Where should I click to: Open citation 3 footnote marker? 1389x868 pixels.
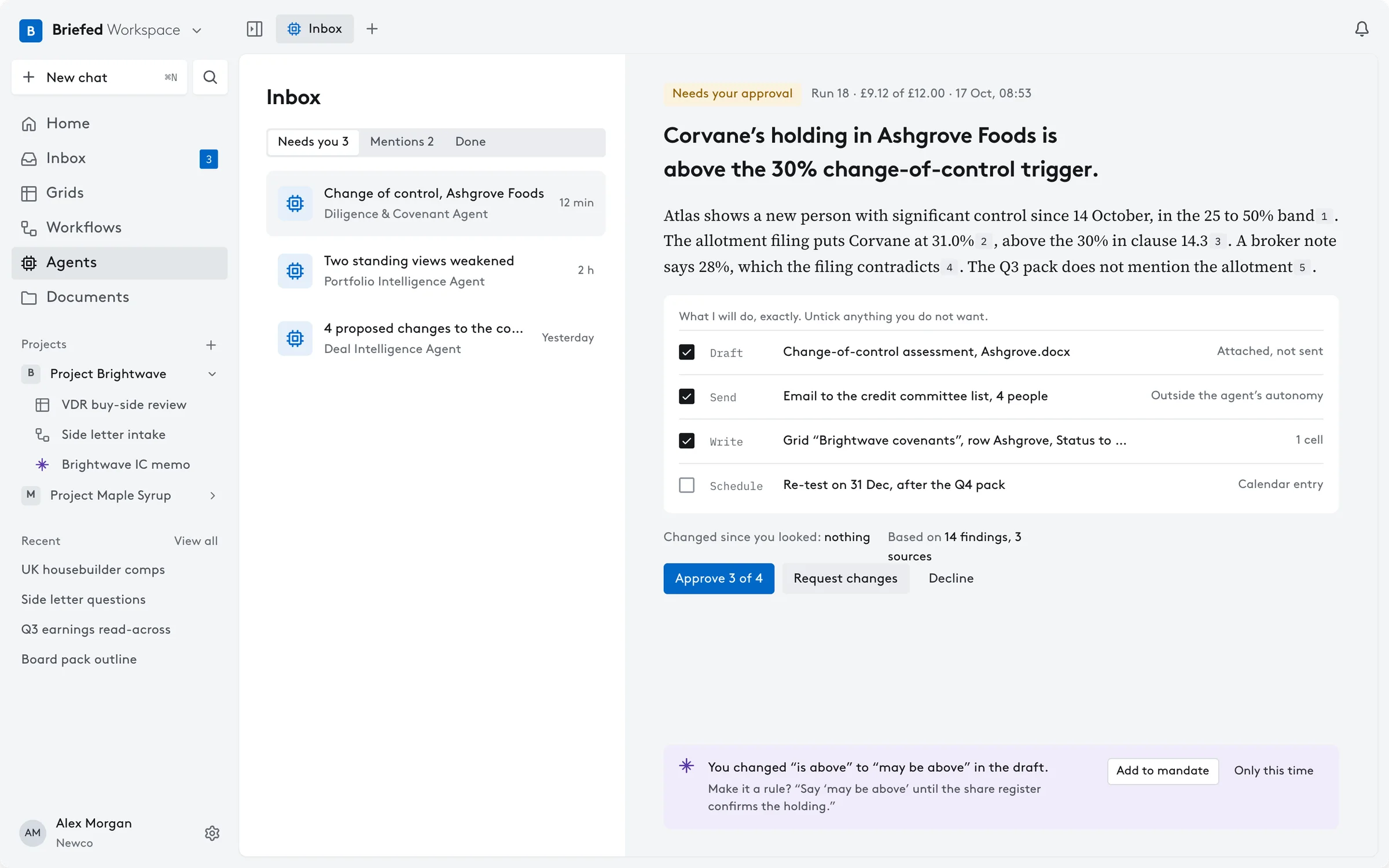[x=1218, y=241]
